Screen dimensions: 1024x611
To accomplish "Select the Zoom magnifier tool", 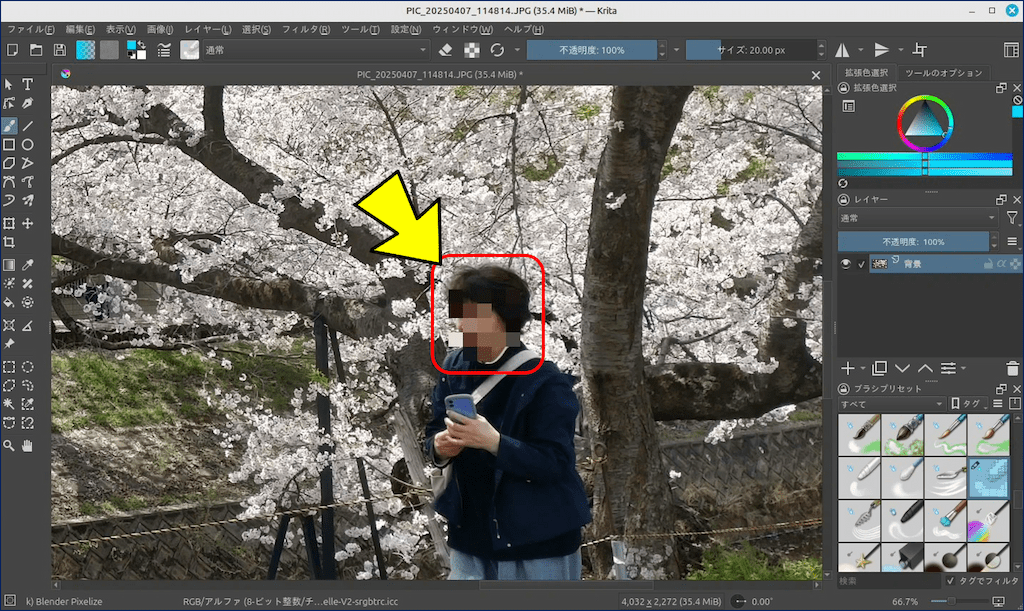I will tap(9, 445).
